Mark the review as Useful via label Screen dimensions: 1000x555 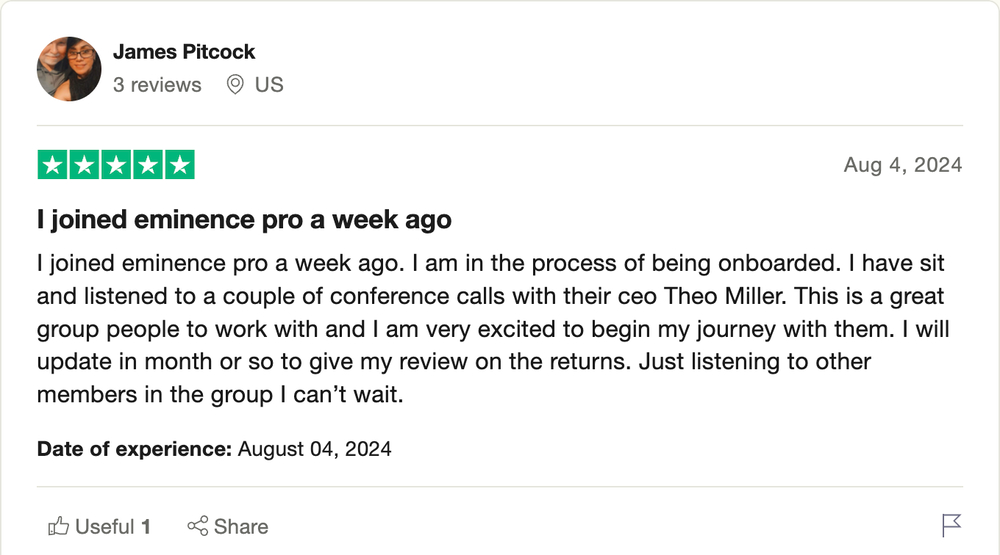pos(105,527)
